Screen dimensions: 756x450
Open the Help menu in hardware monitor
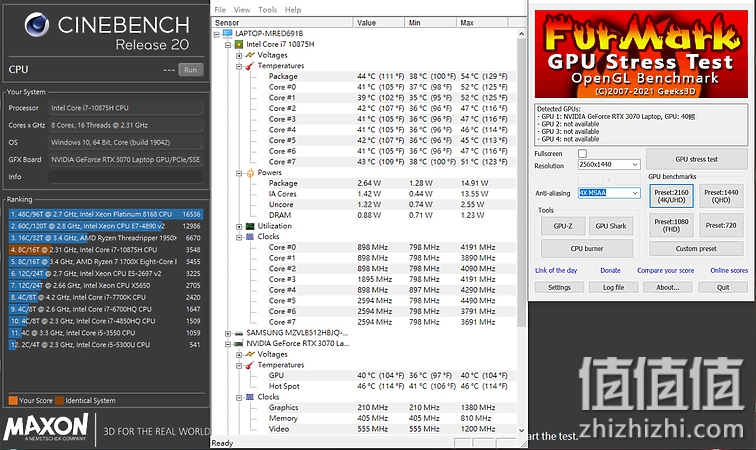click(x=293, y=10)
